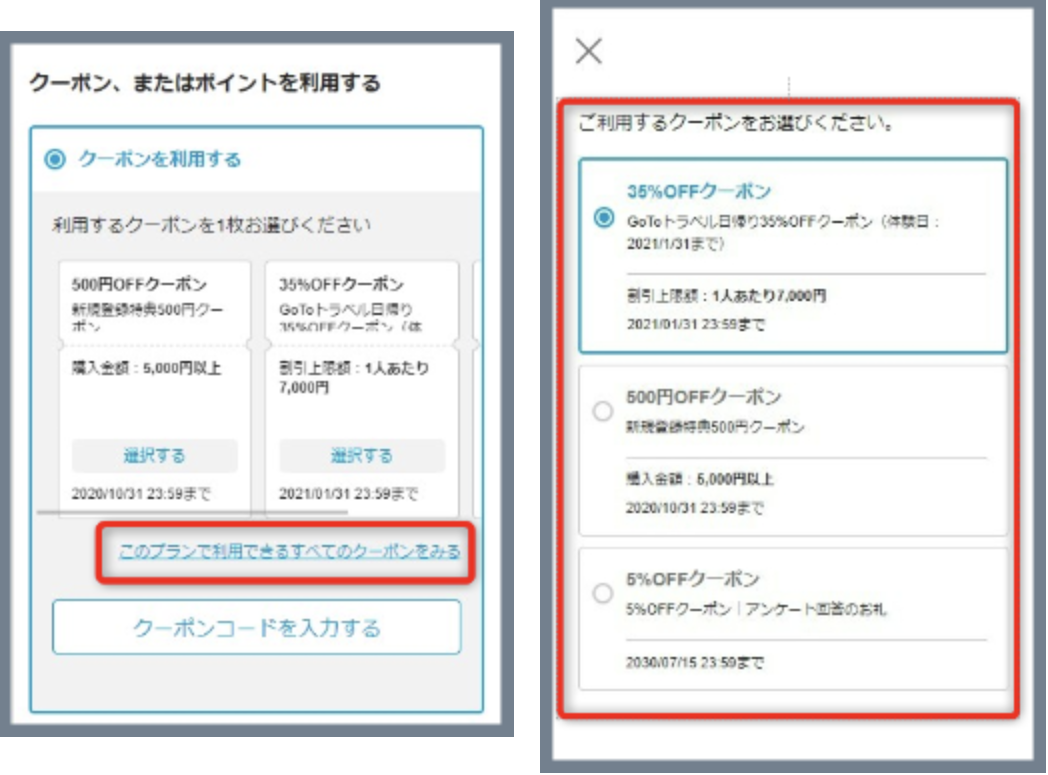Click the 500円OFFクーポン heading in the dialog list
This screenshot has width=1048, height=775.
(x=704, y=397)
